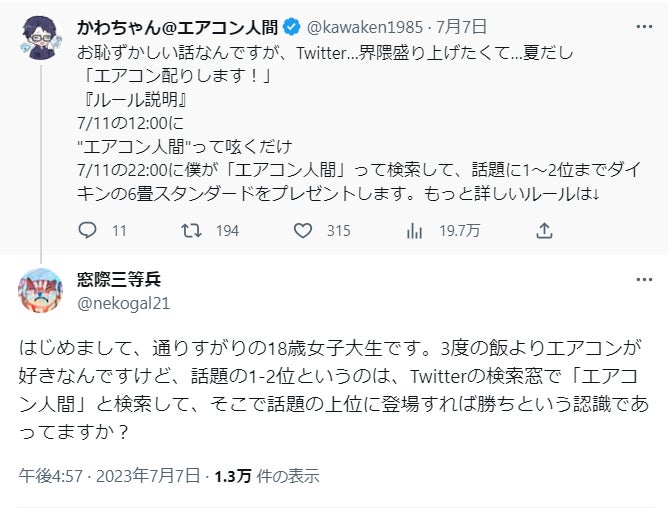Click the 194 retweet count
This screenshot has height=509, width=668.
227,231
